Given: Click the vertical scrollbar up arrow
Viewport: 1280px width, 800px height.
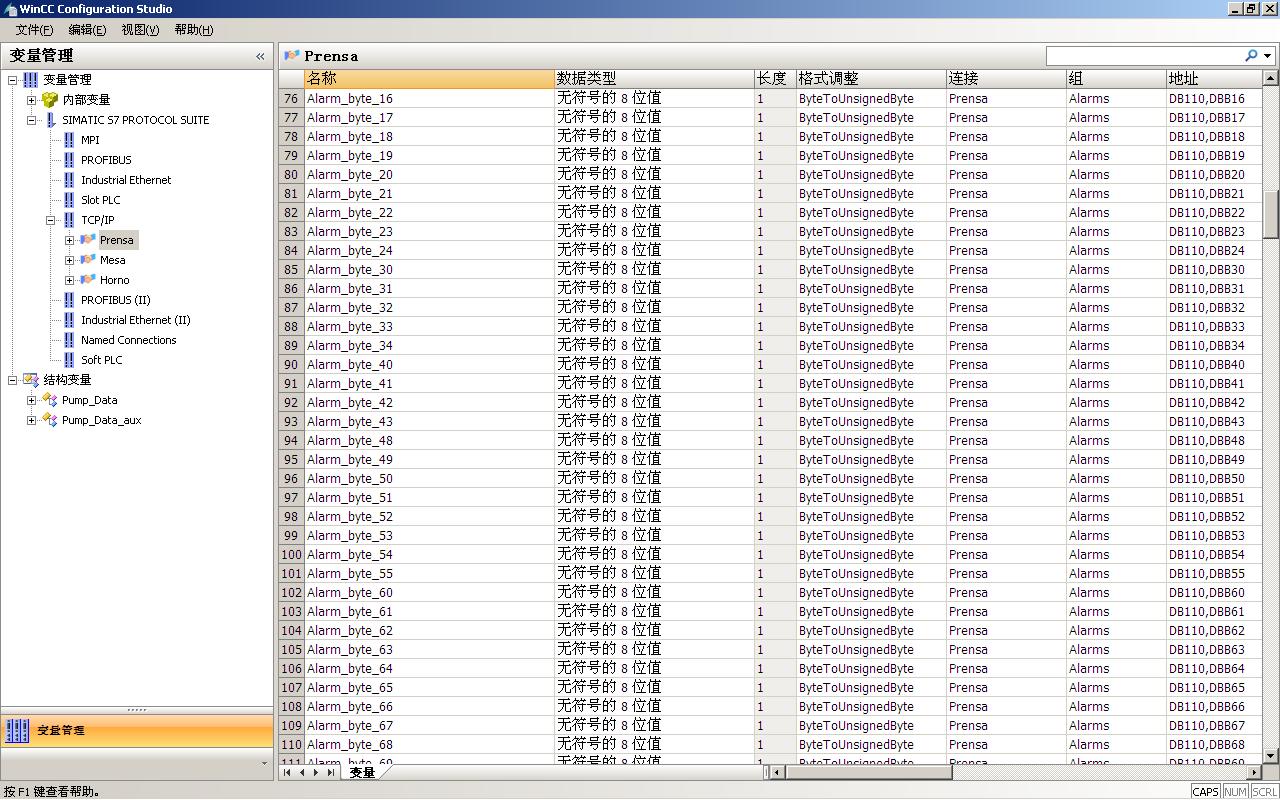Looking at the screenshot, I should [x=1271, y=77].
